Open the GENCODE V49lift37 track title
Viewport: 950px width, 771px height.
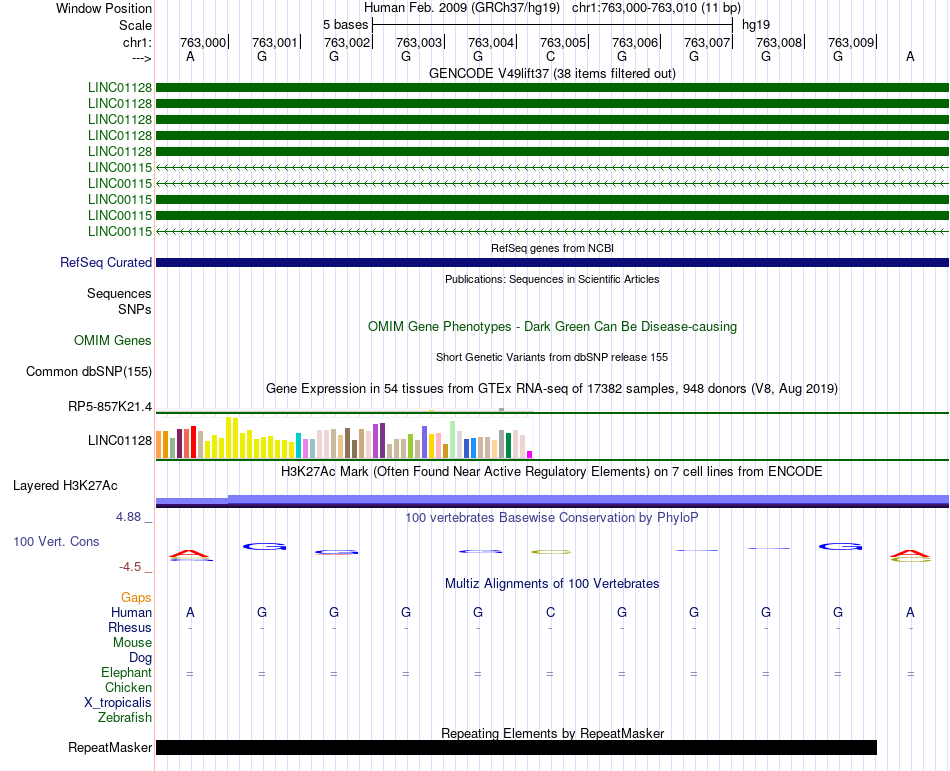click(x=552, y=73)
